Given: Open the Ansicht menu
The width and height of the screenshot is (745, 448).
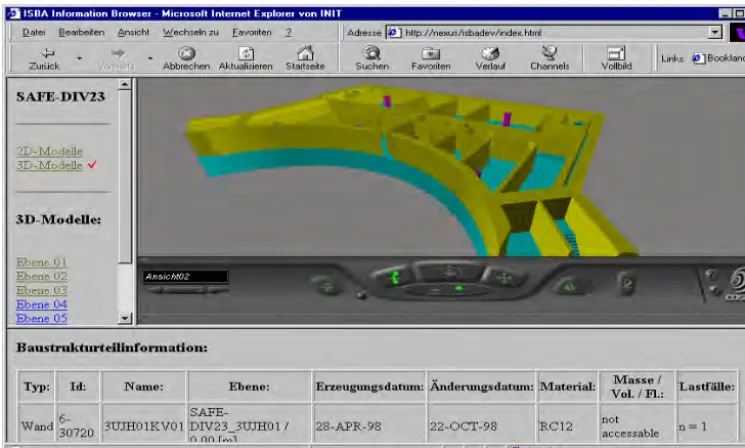Looking at the screenshot, I should point(134,32).
